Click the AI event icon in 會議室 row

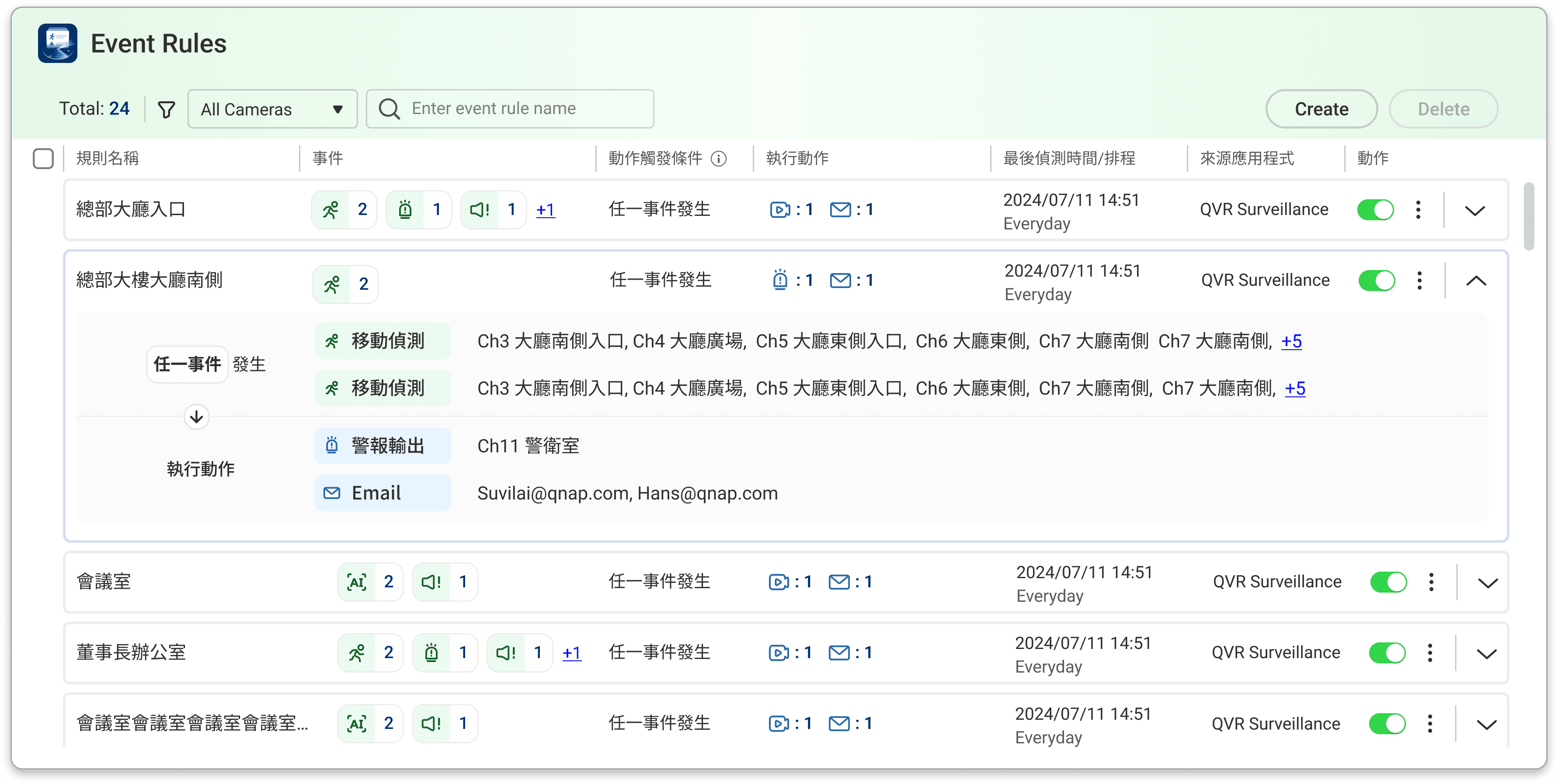[357, 582]
